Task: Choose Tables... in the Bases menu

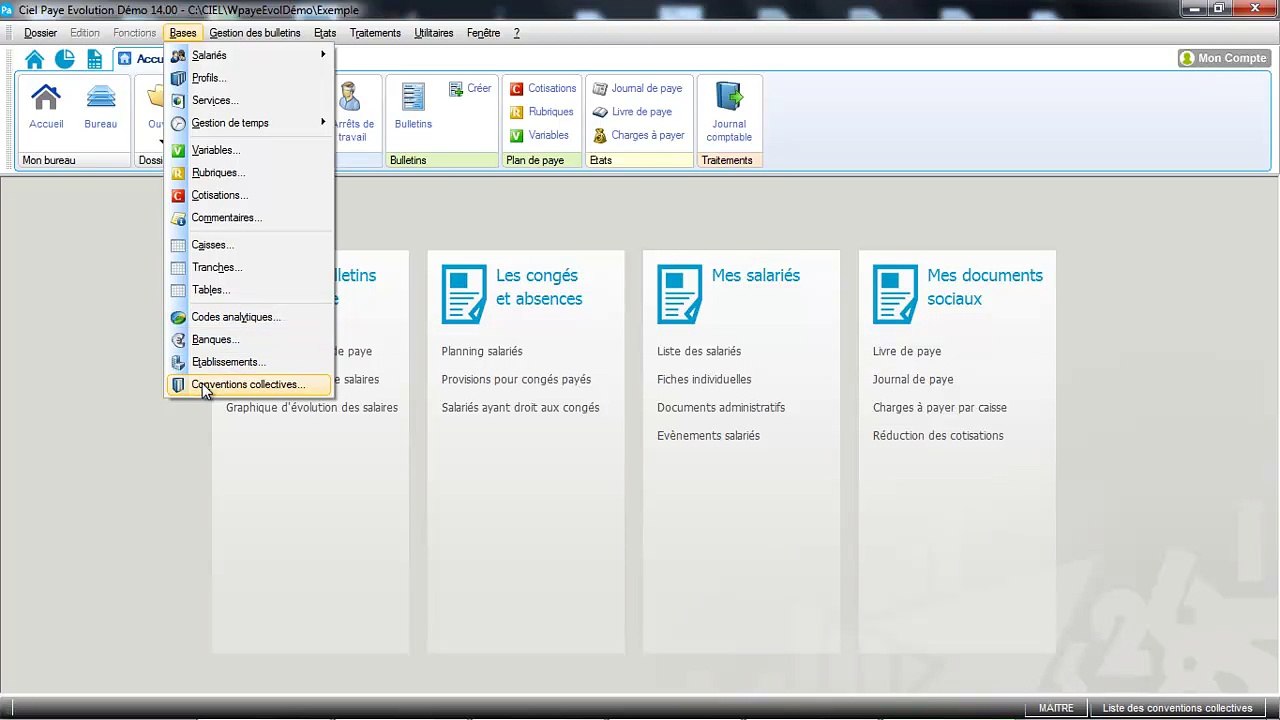Action: [249, 290]
